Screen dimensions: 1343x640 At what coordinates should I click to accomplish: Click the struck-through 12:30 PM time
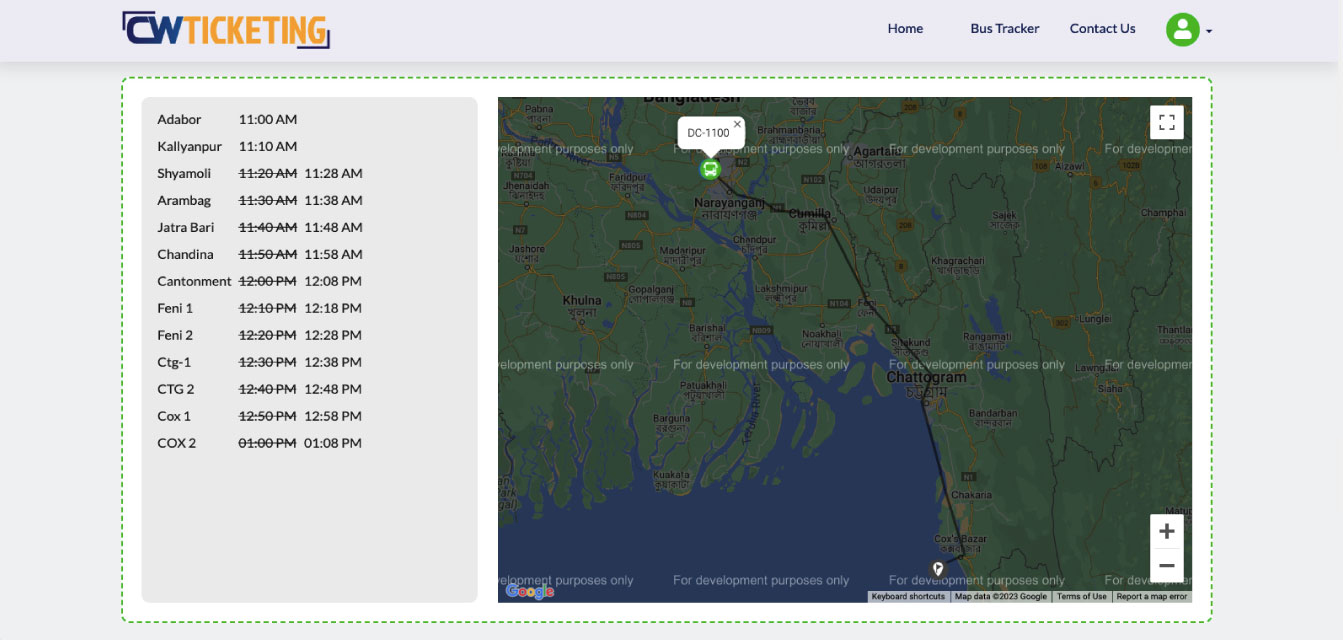coord(267,362)
